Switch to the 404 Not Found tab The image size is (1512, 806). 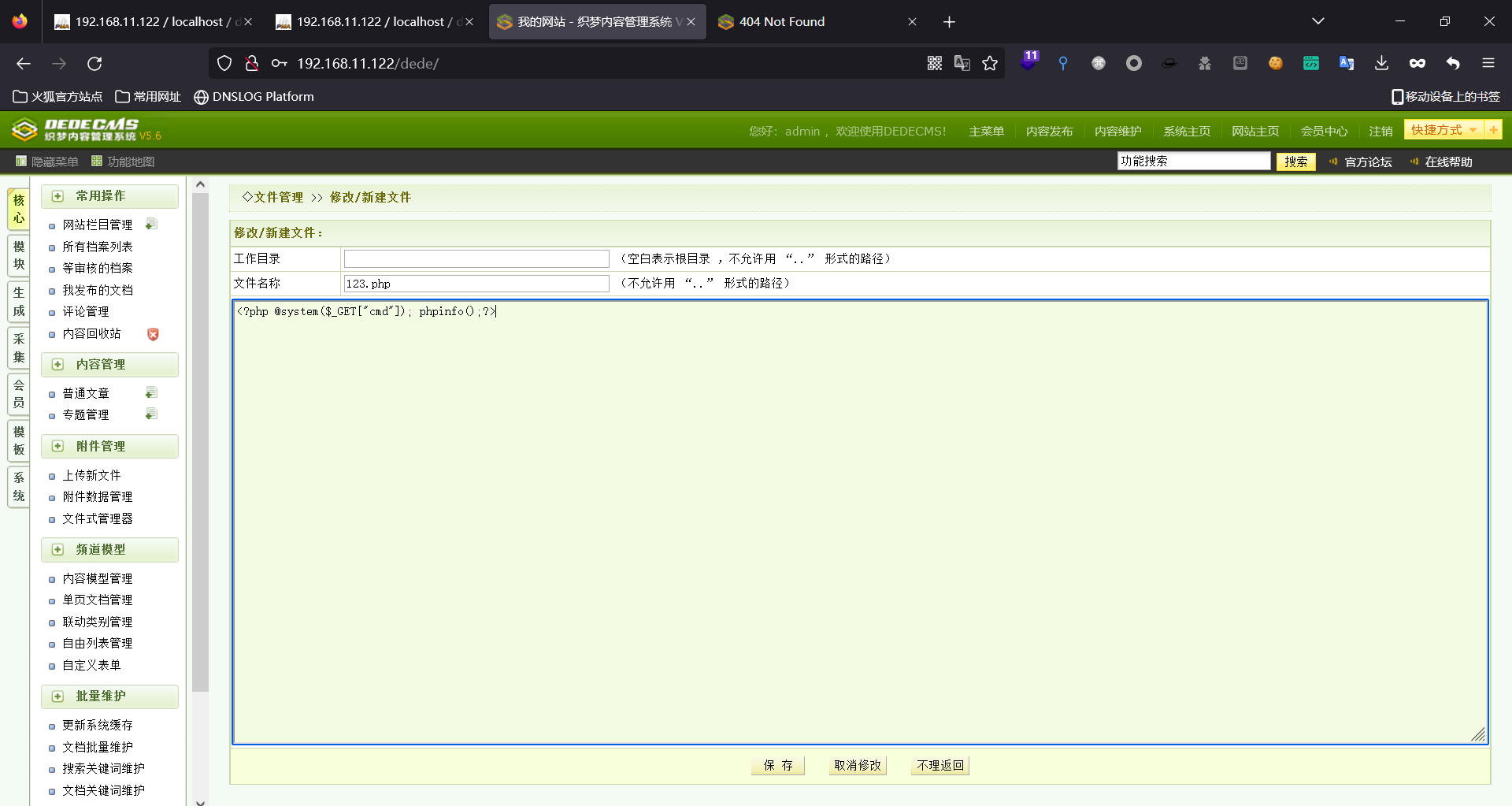click(x=817, y=22)
